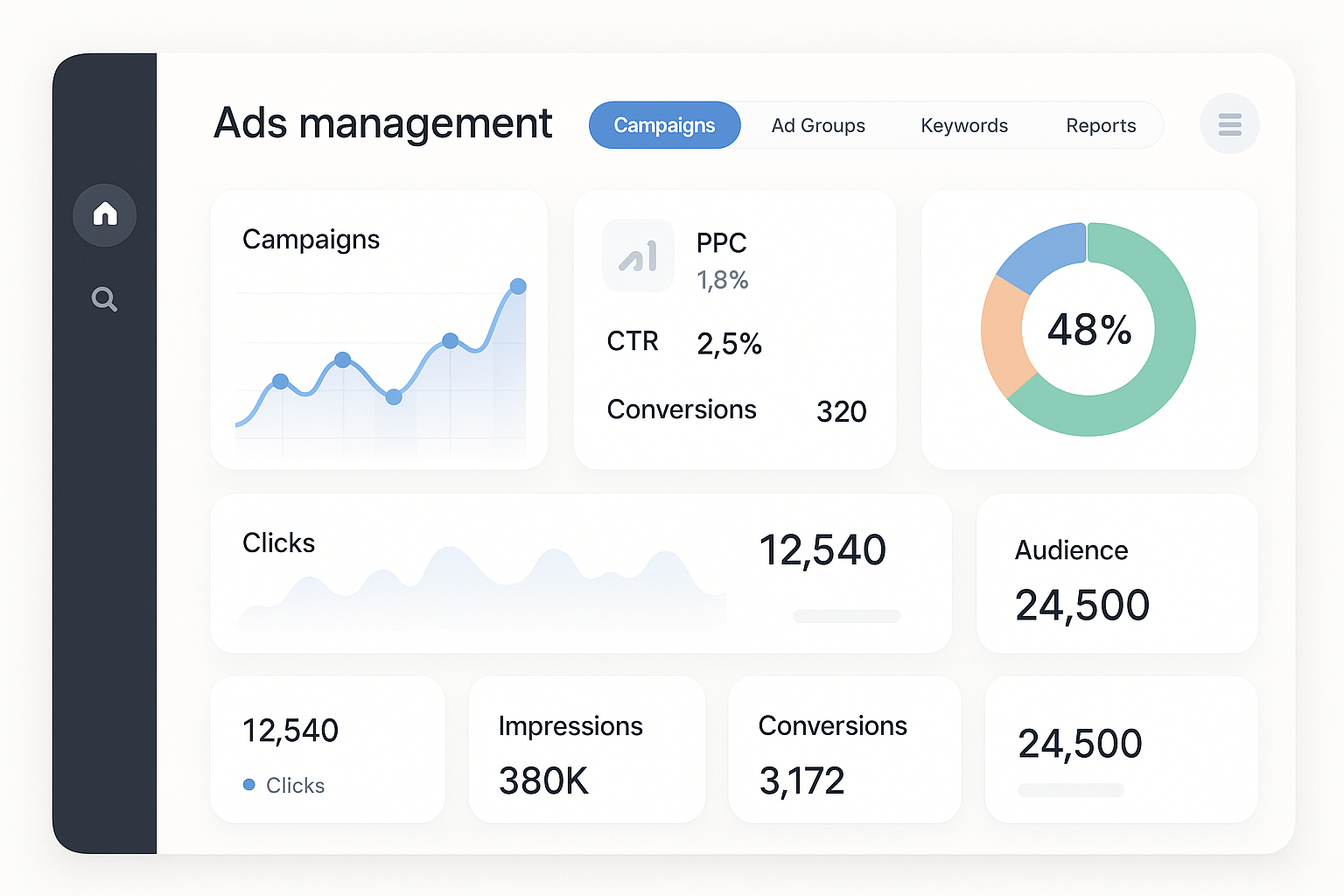Click the blue Clicks legend dot
This screenshot has height=896, width=1344.
coord(248,785)
